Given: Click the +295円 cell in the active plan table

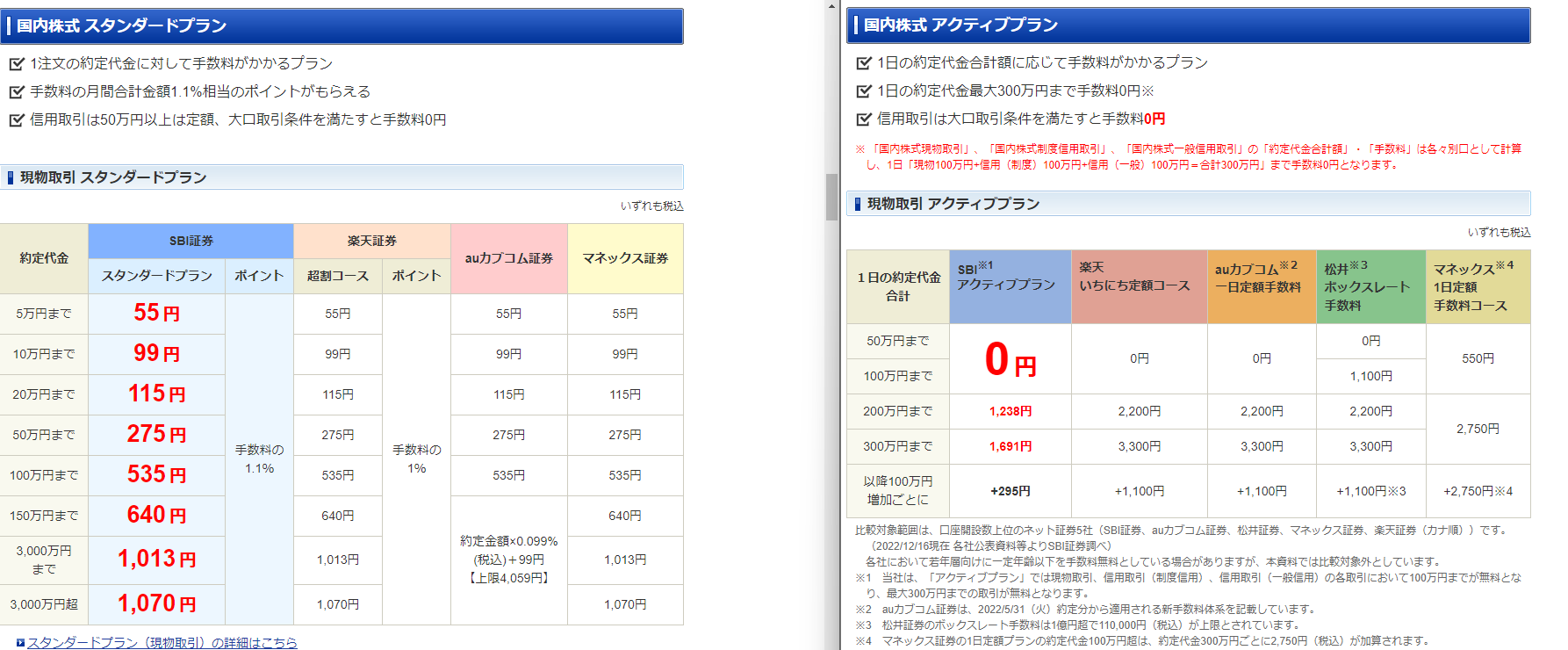Looking at the screenshot, I should [x=1011, y=491].
